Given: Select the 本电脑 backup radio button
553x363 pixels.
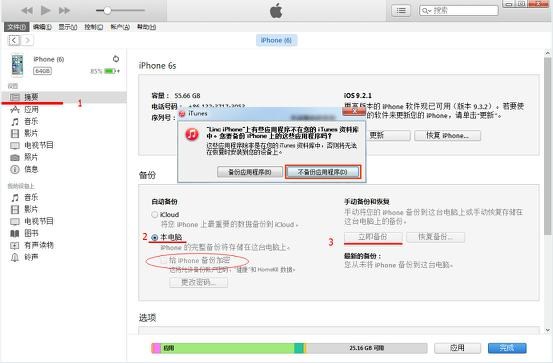Looking at the screenshot, I should click(x=154, y=237).
